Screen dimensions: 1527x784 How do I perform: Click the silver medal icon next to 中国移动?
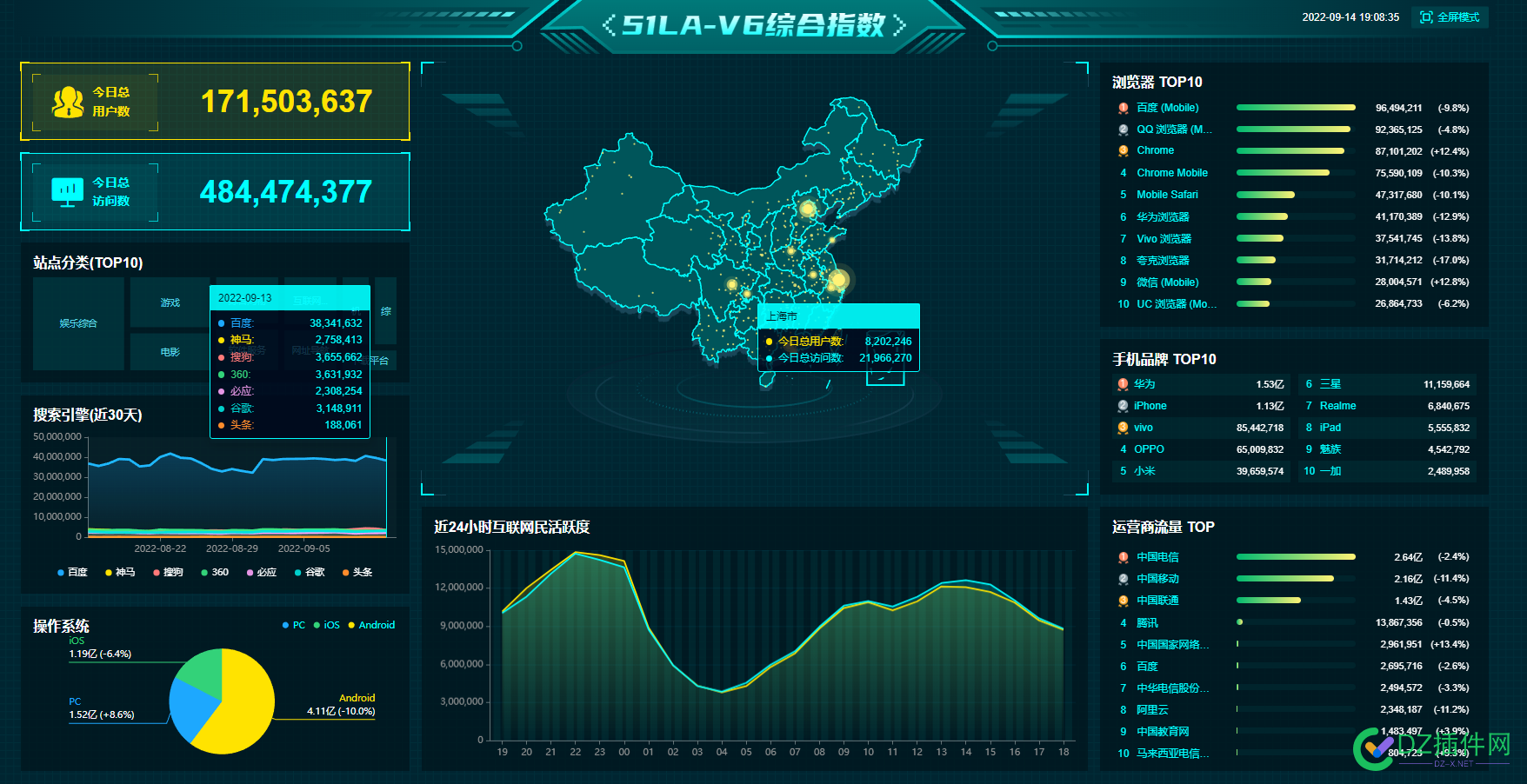click(1124, 579)
